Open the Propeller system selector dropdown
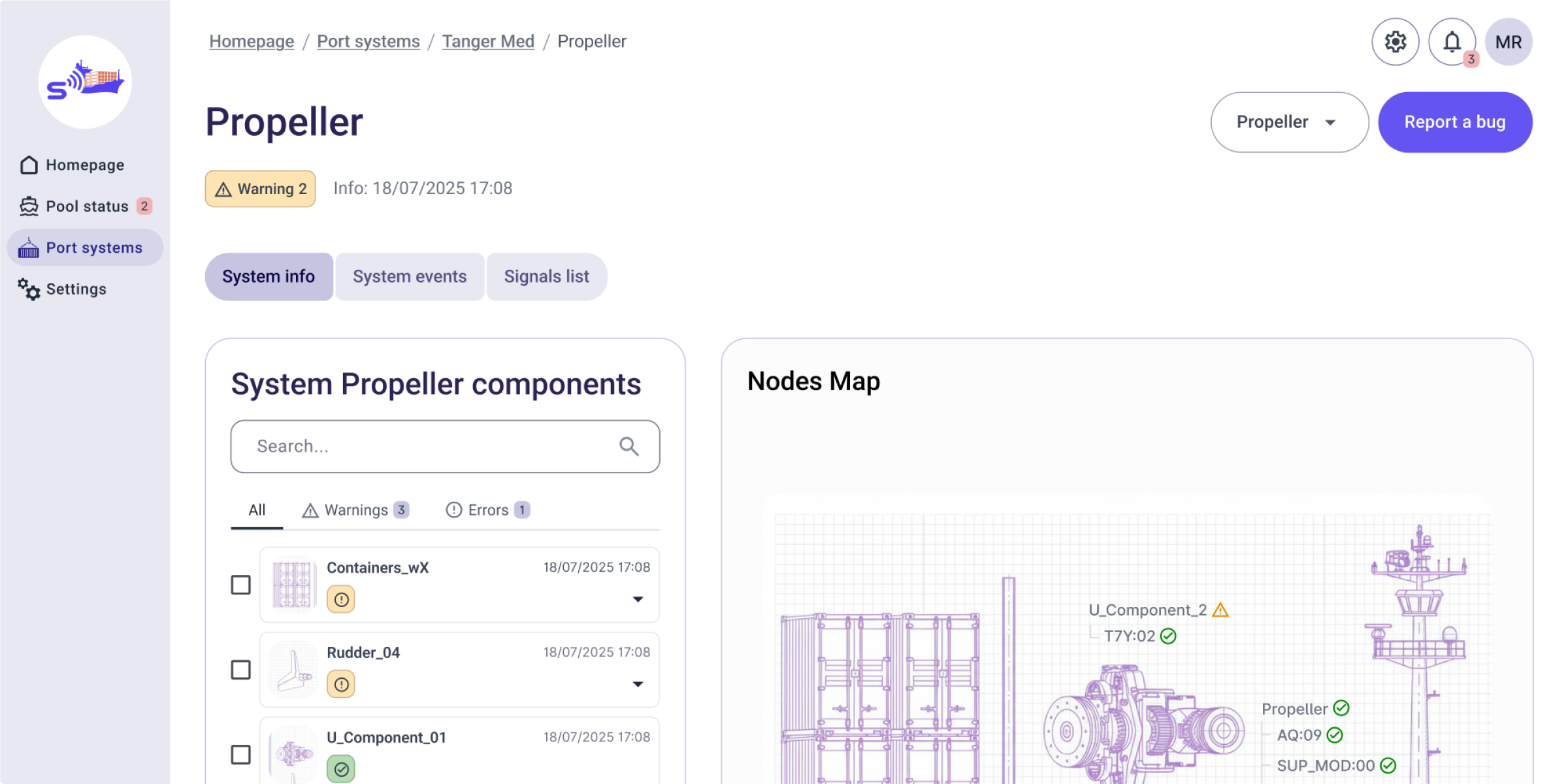Screen dimensions: 1568x784 pos(1288,122)
